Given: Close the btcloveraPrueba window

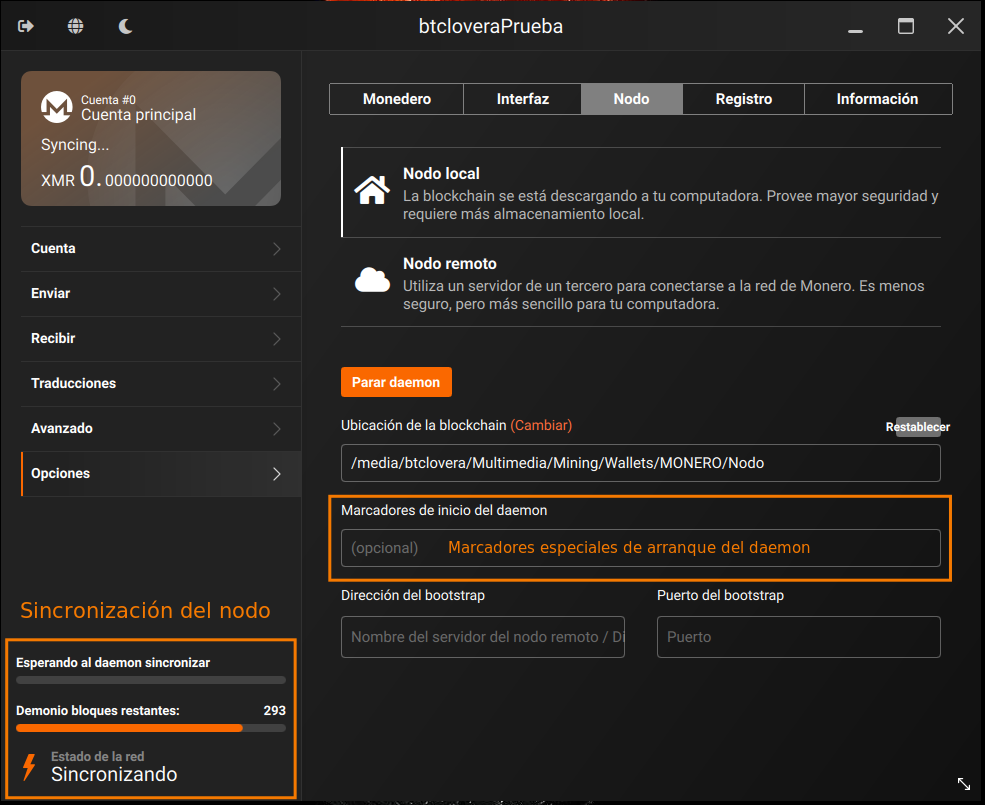Looking at the screenshot, I should pos(955,26).
